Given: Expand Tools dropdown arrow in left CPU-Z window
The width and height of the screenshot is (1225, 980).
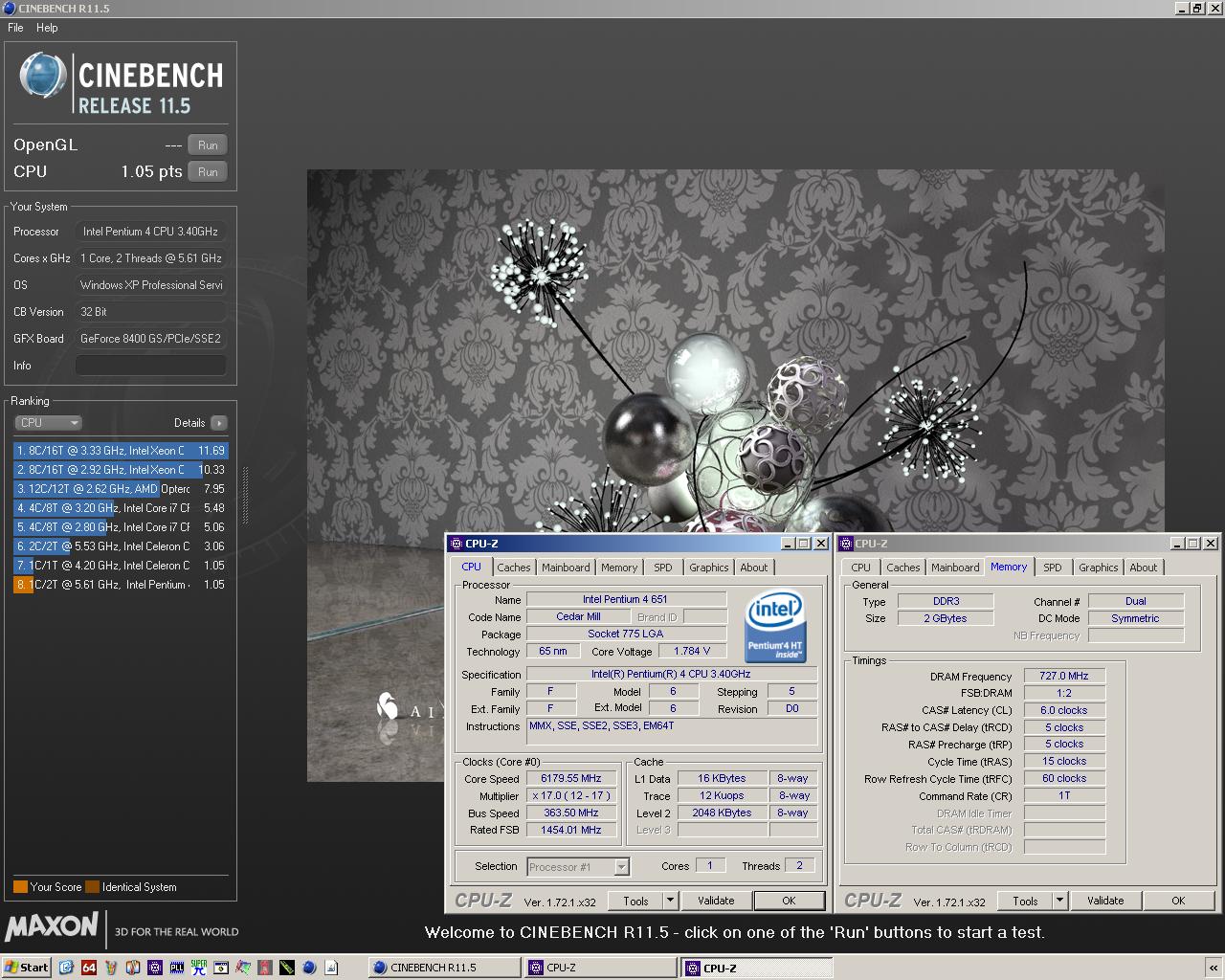Looking at the screenshot, I should tap(670, 901).
